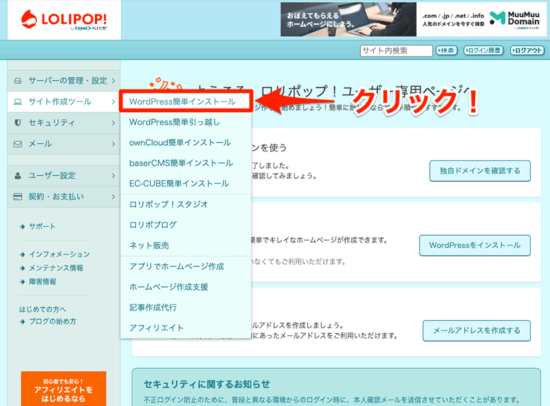This screenshot has width=550, height=406.
Task: Open サポート link
Action: coord(42,227)
